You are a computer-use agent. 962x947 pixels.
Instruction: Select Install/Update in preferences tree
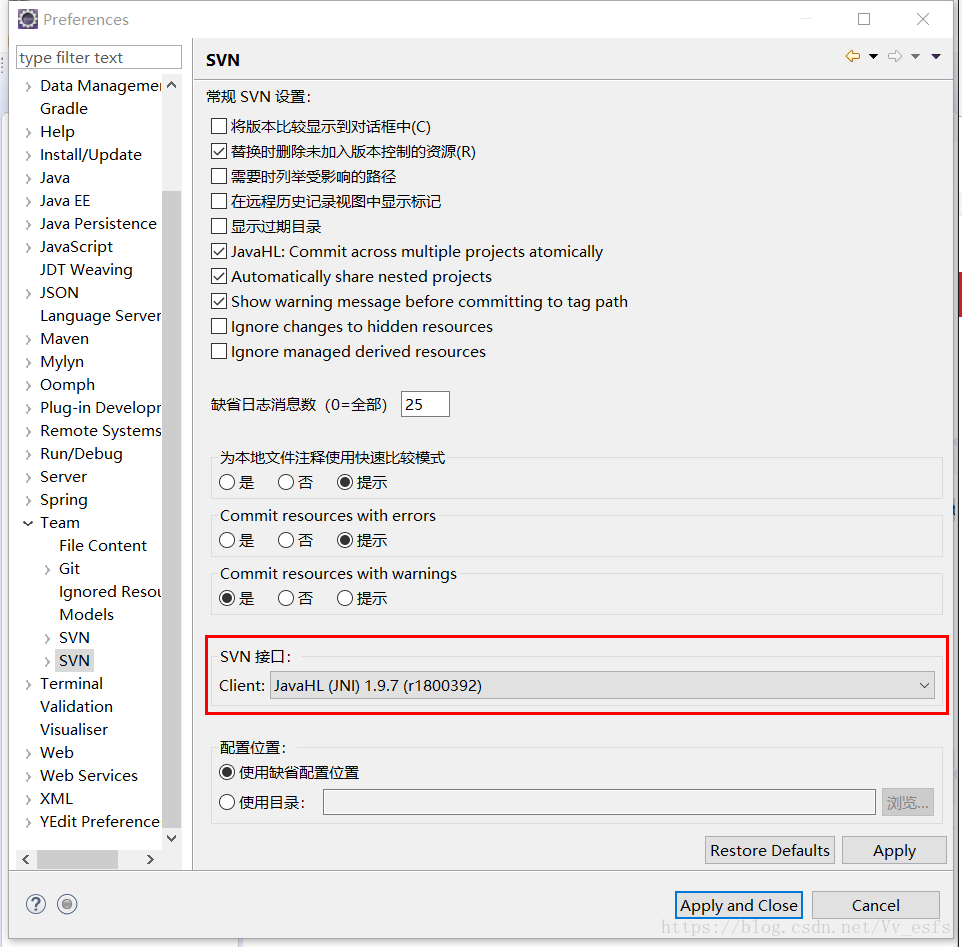point(91,155)
